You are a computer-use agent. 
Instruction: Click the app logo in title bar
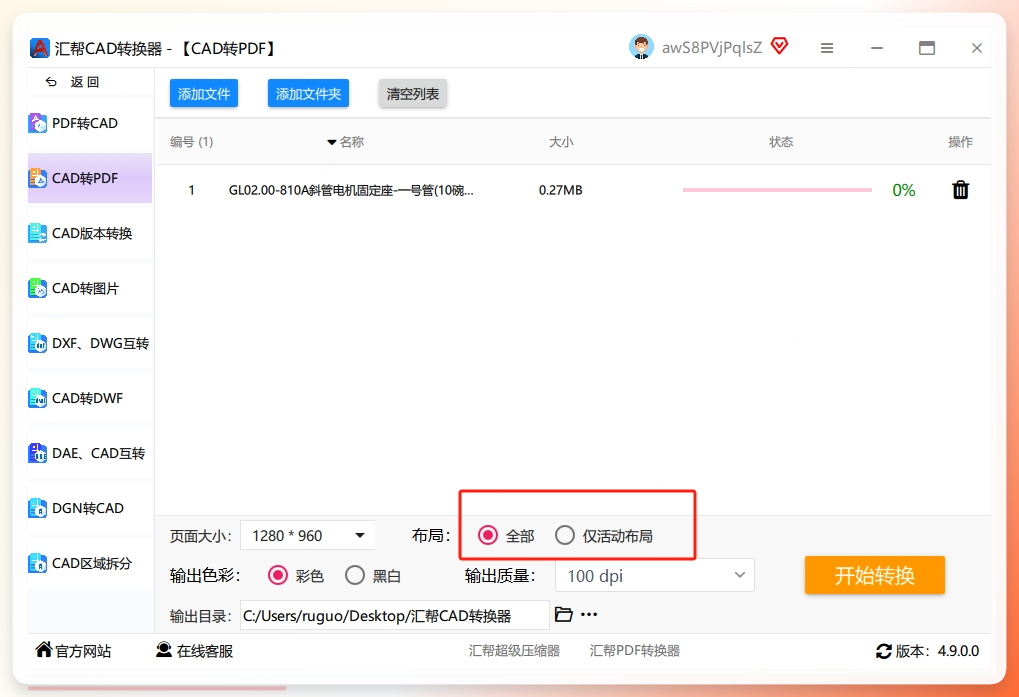[x=40, y=48]
